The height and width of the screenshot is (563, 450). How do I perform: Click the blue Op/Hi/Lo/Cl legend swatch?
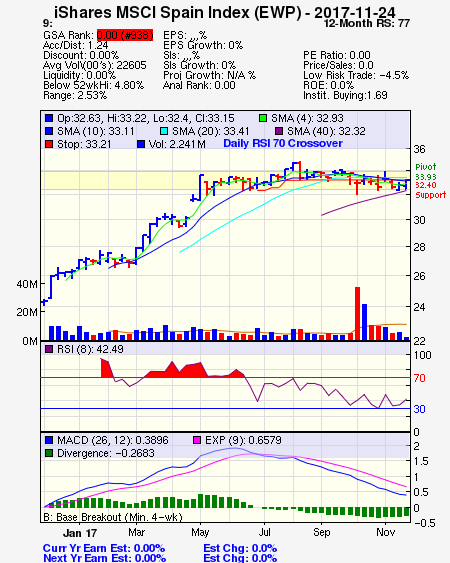49,118
